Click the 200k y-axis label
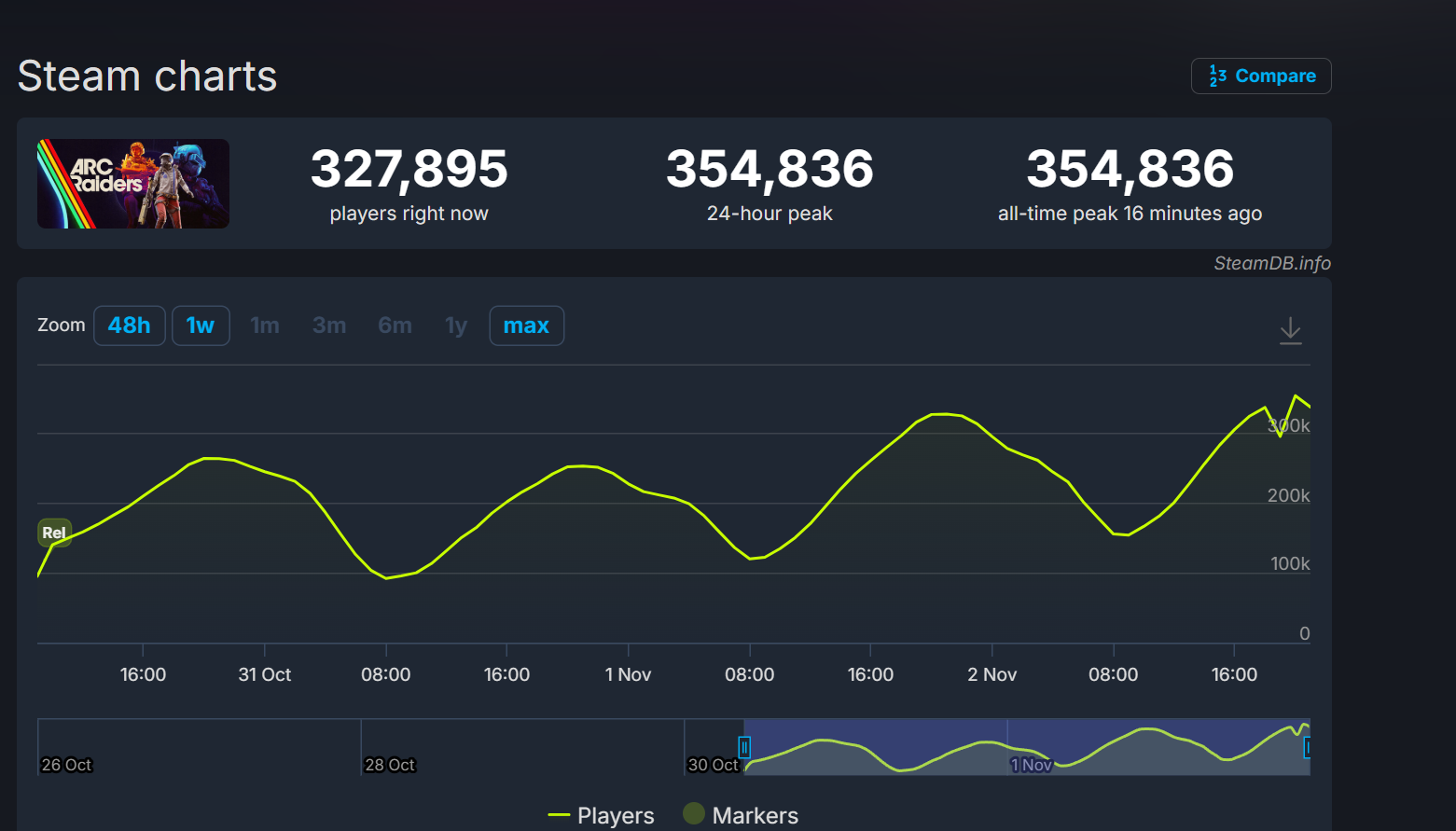This screenshot has width=1456, height=831. point(1288,495)
